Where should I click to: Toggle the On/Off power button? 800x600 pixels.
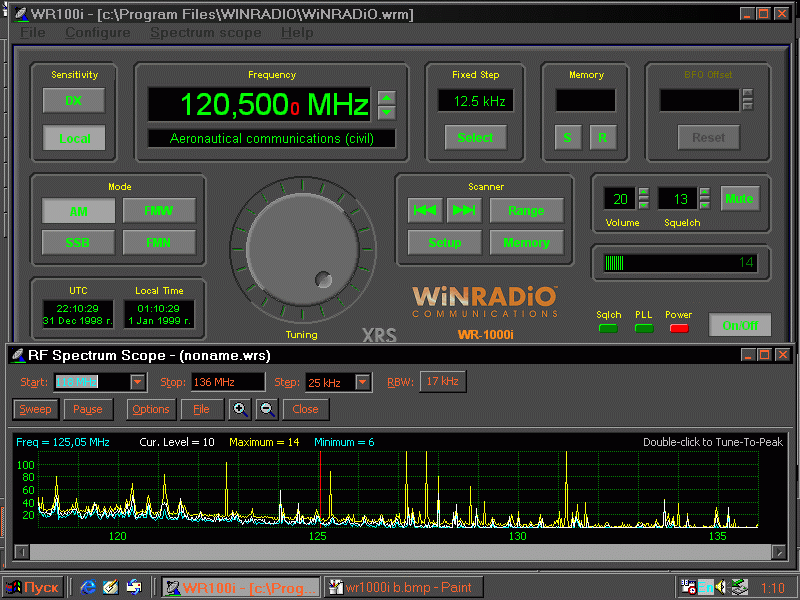(740, 325)
